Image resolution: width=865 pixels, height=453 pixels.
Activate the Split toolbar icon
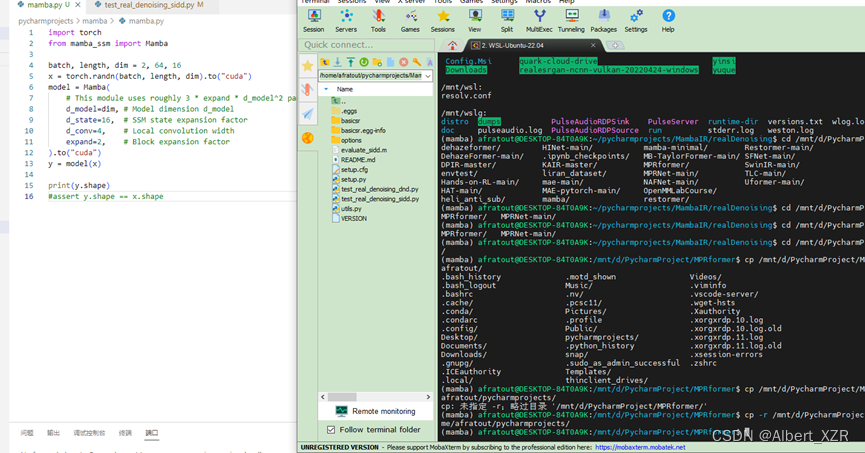(506, 21)
